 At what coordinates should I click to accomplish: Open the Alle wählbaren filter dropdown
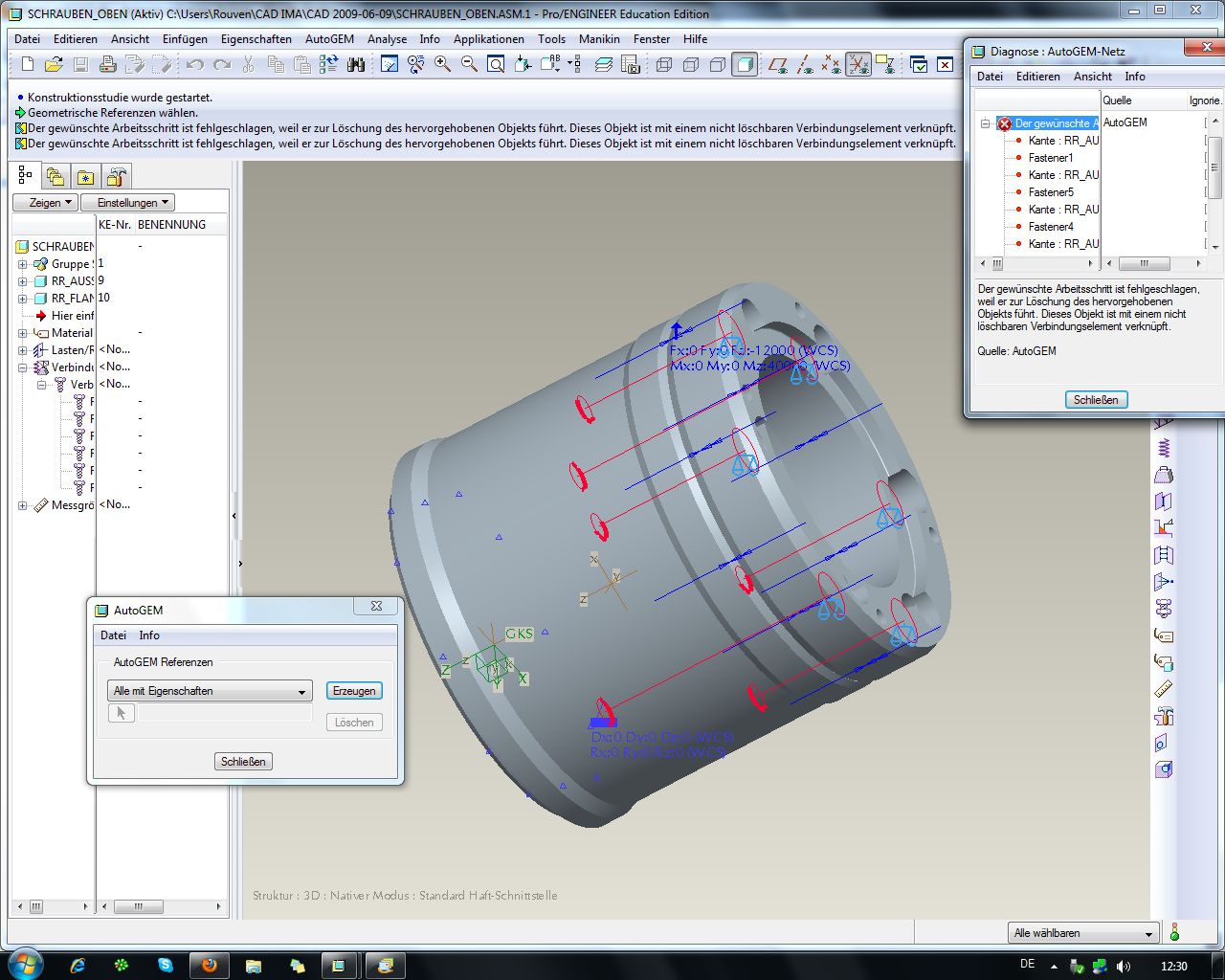[1085, 933]
